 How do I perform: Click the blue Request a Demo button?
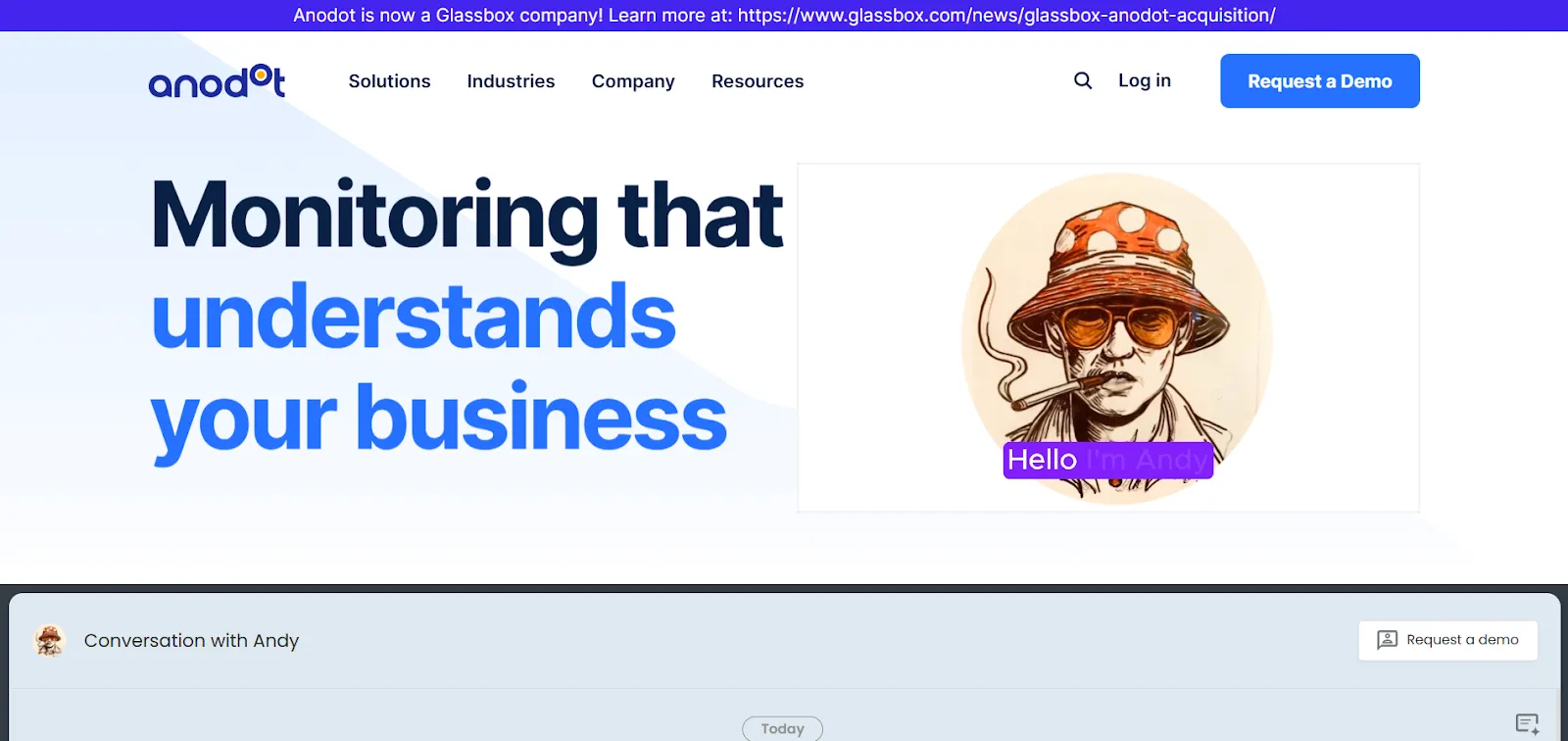pyautogui.click(x=1320, y=81)
